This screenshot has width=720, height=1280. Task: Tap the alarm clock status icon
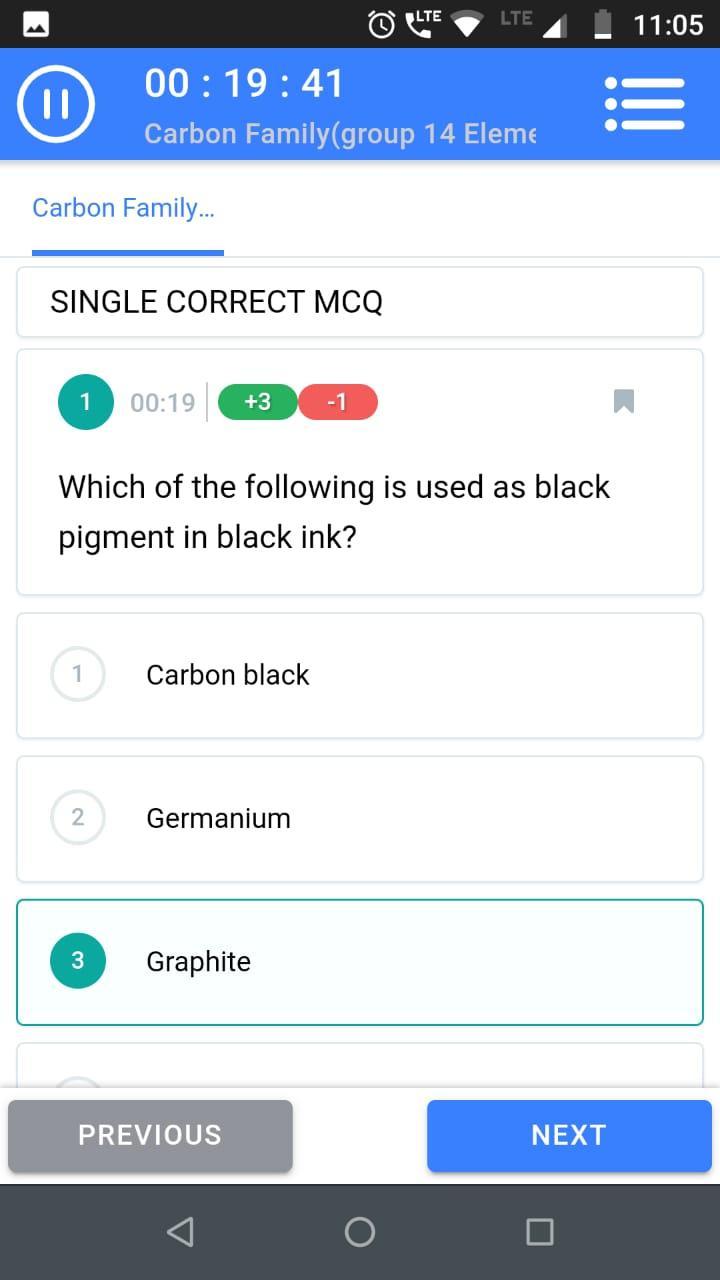[382, 24]
